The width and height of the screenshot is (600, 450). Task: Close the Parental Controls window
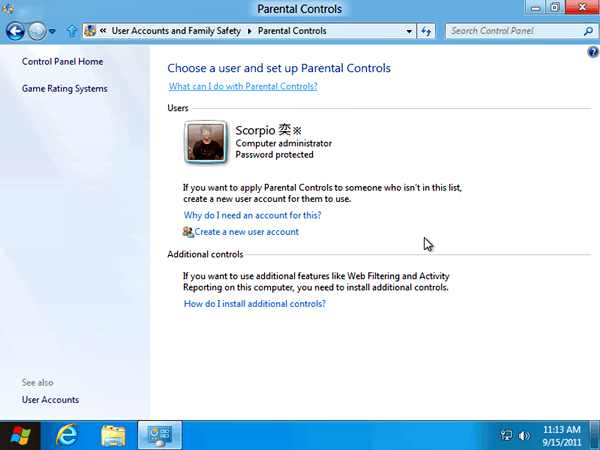(582, 8)
